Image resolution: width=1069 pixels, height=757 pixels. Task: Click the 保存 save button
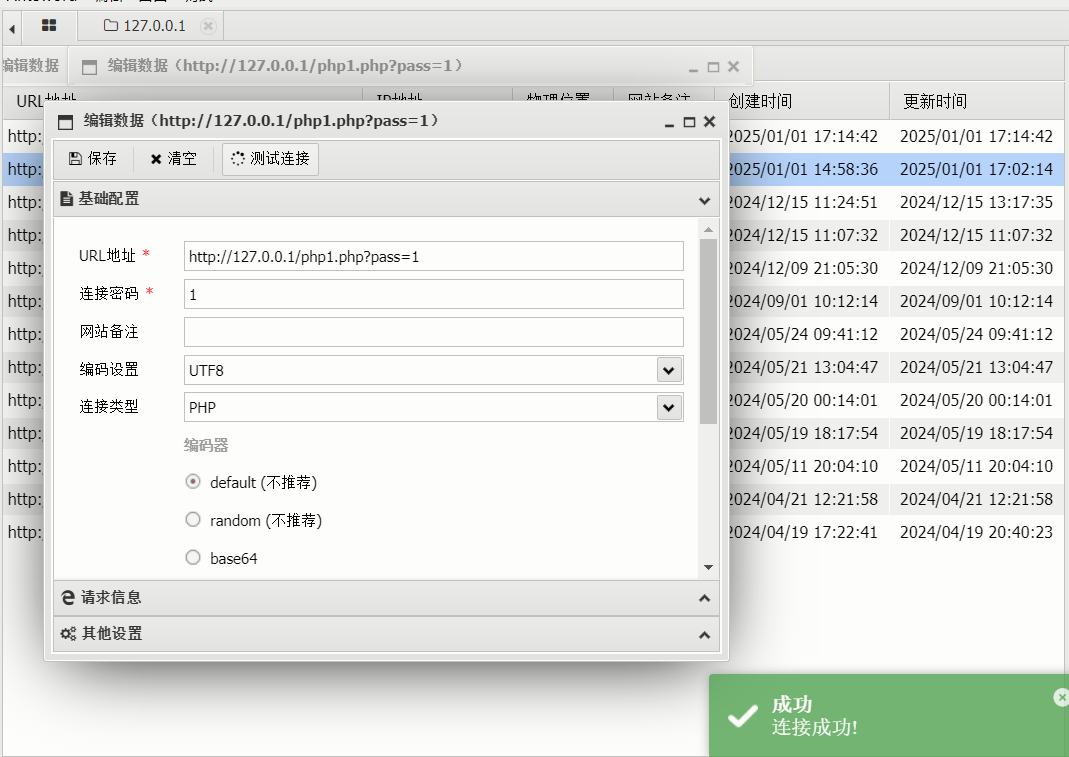click(93, 159)
